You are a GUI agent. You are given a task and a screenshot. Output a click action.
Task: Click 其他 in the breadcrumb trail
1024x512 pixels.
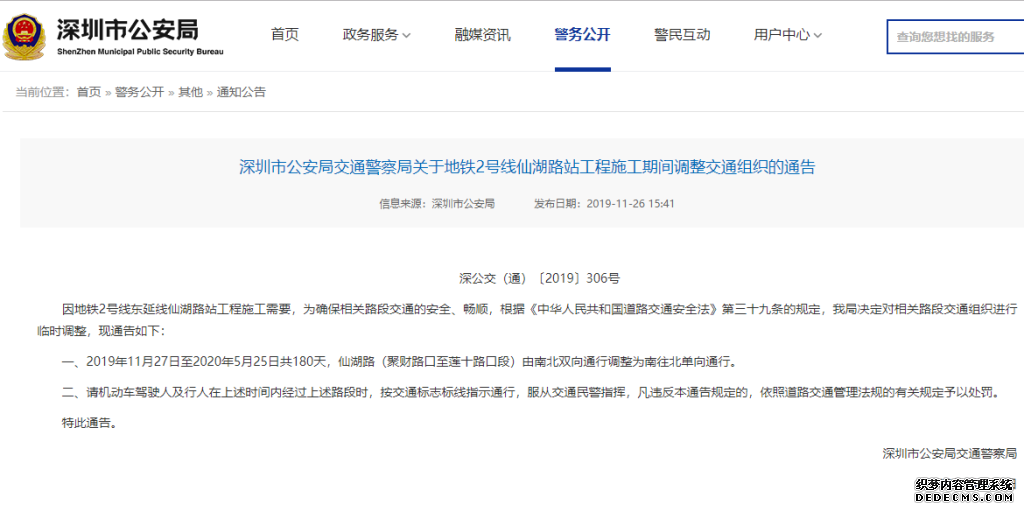click(x=190, y=92)
